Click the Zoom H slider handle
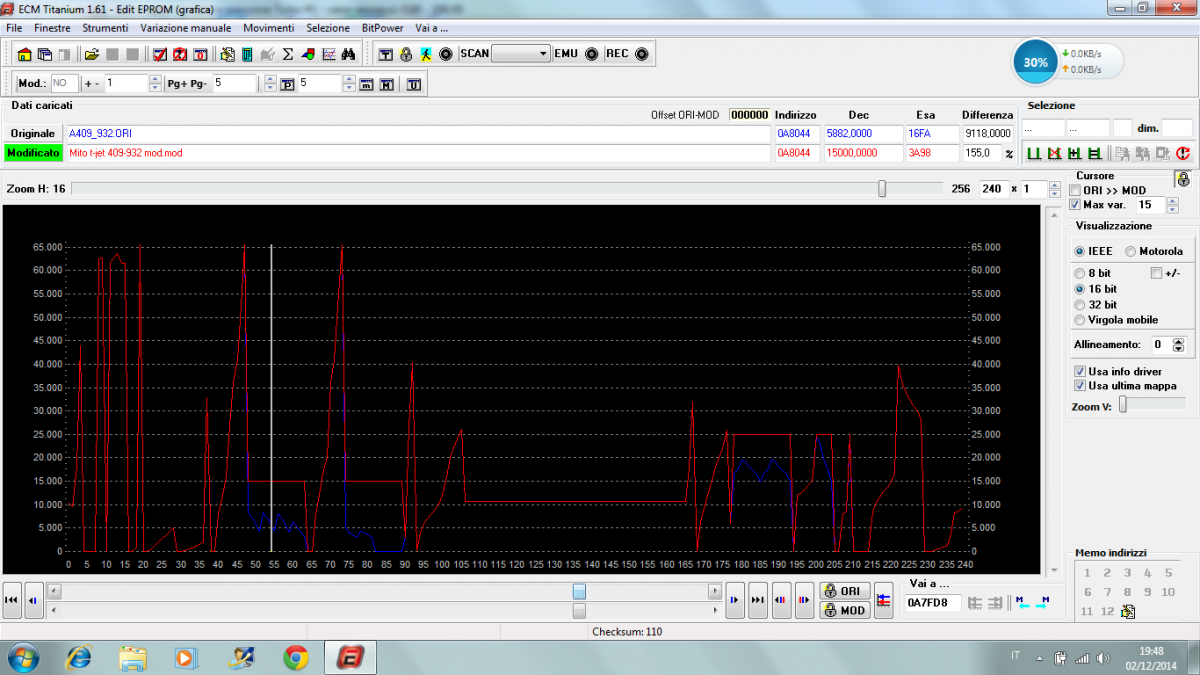1200x675 pixels. tap(881, 189)
